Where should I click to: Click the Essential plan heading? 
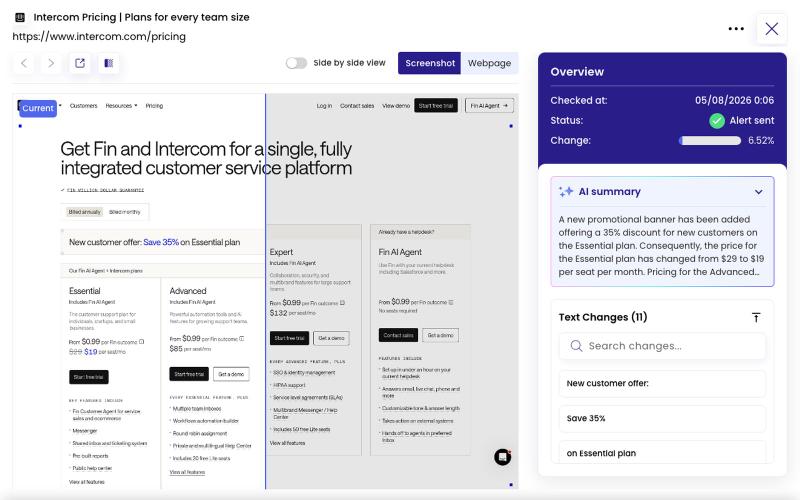[85, 291]
